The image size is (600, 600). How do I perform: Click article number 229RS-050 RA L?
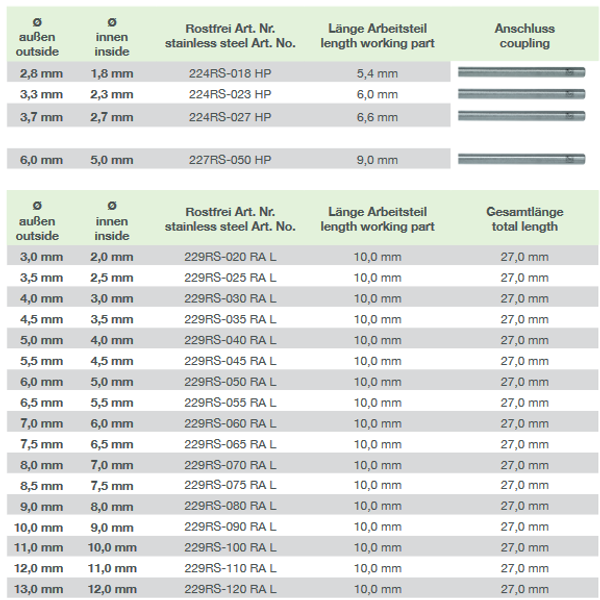click(x=230, y=382)
